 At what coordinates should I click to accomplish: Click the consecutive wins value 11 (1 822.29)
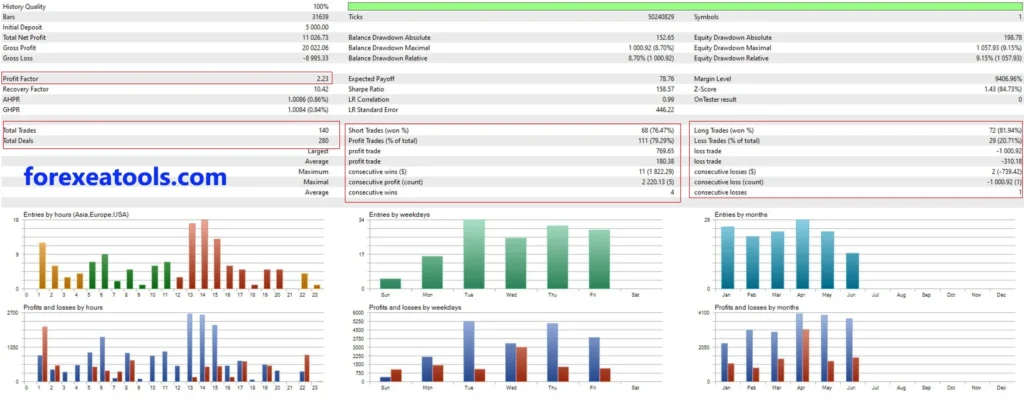click(x=656, y=172)
